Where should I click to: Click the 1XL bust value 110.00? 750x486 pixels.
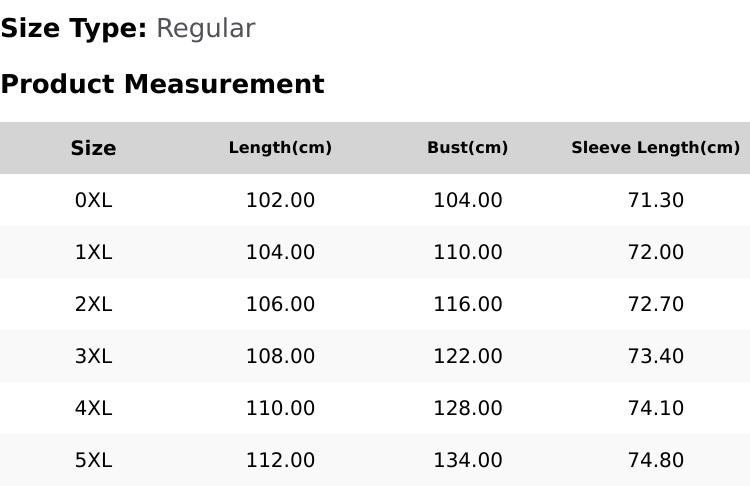pos(468,252)
